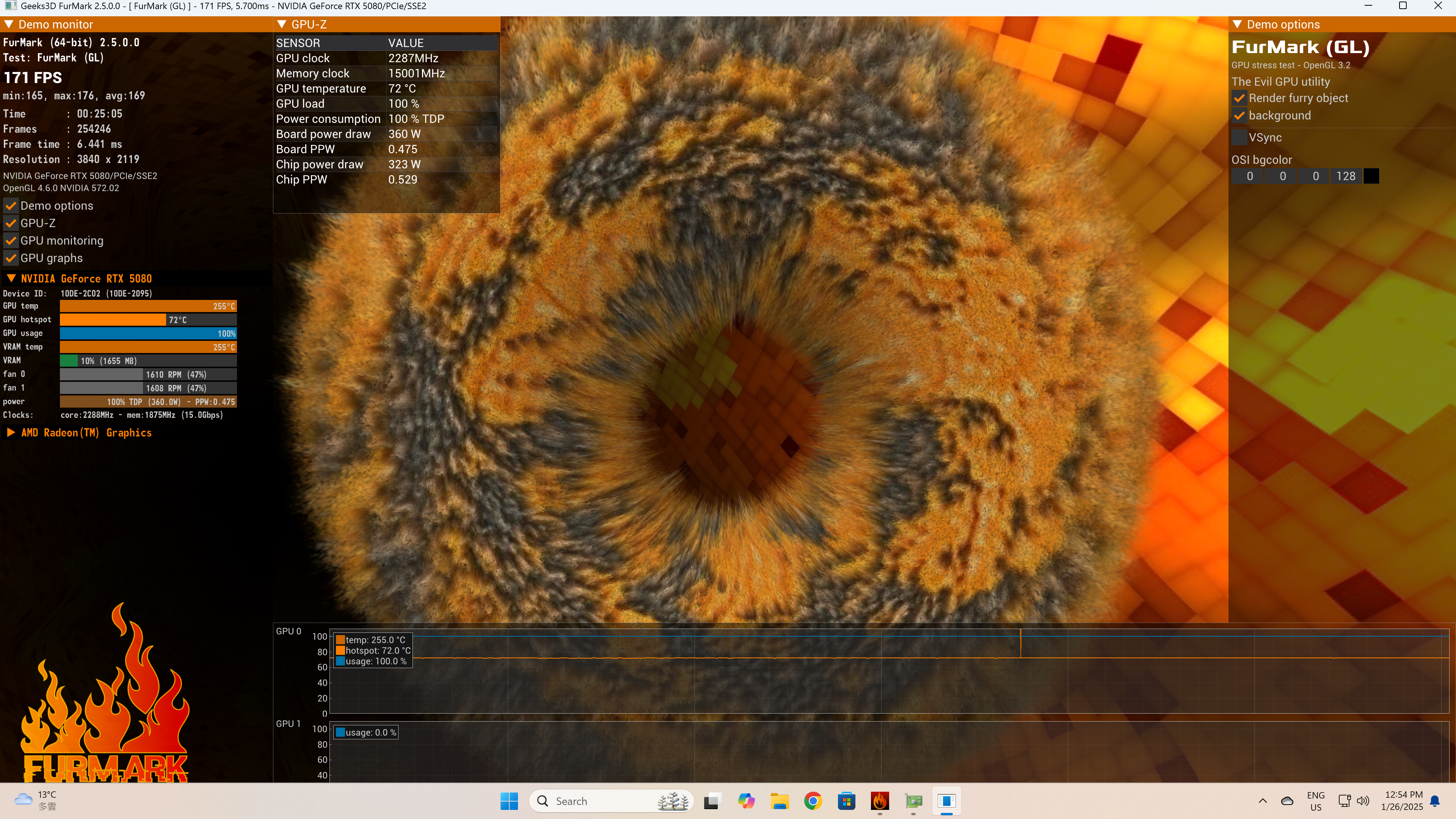1456x819 pixels.
Task: Uncheck the GPU monitoring checkbox
Action: pos(11,241)
